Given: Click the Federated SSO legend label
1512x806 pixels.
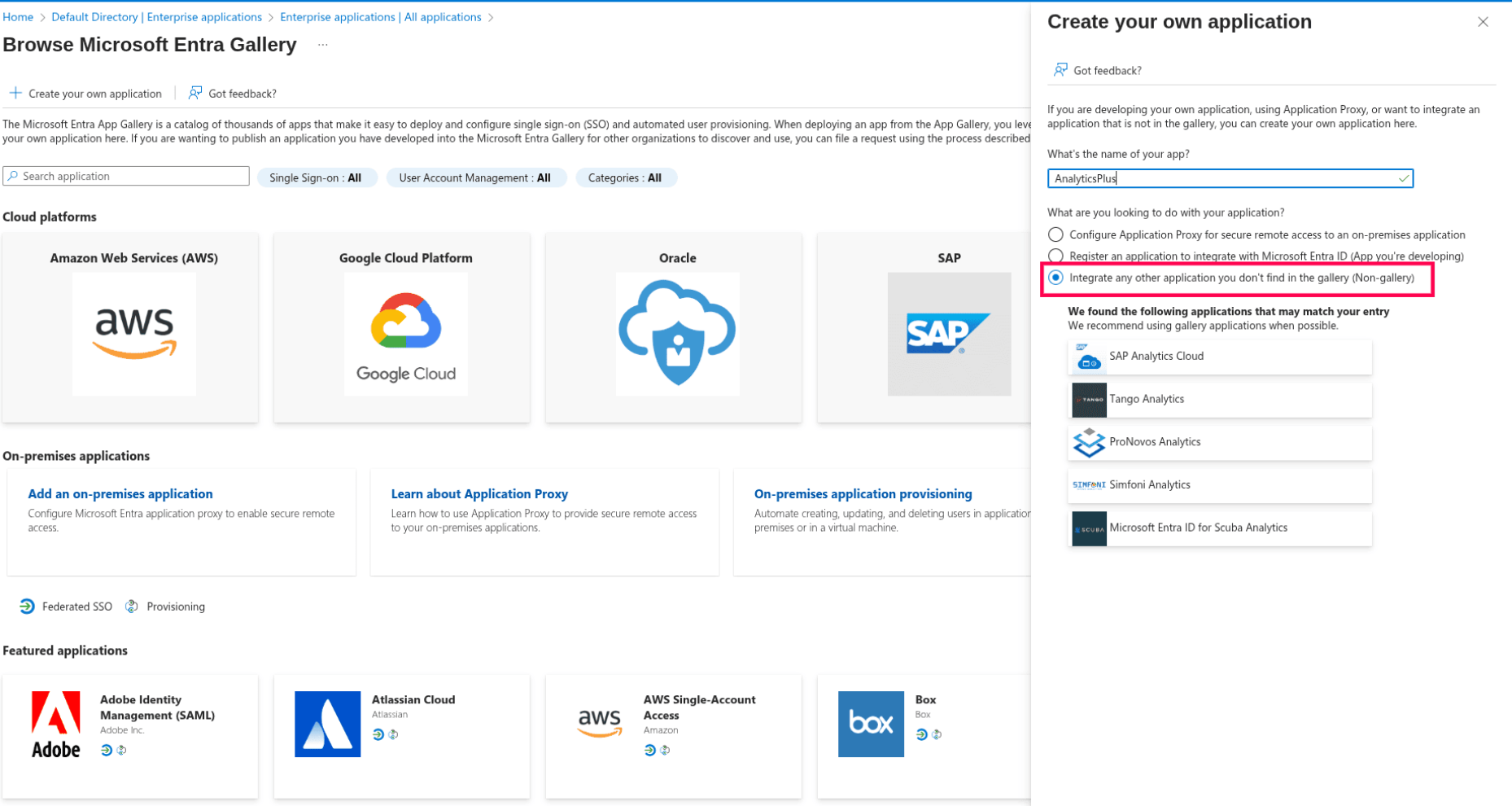Looking at the screenshot, I should tap(77, 607).
